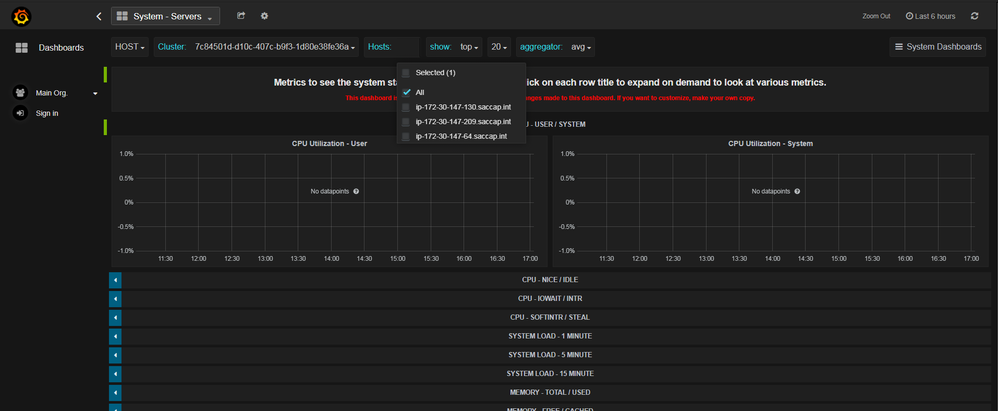This screenshot has width=998, height=411.
Task: Click info icon beside No datapoints in System panel
Action: (797, 191)
